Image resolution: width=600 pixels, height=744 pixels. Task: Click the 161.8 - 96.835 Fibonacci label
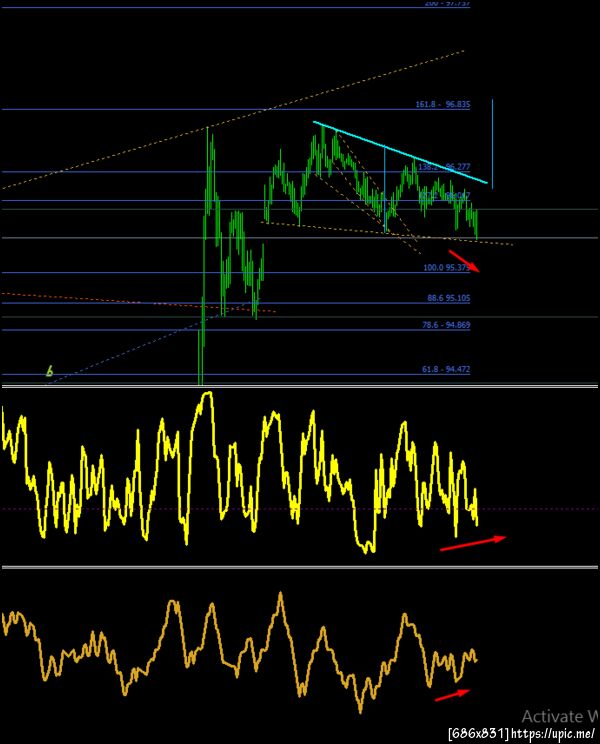[443, 104]
